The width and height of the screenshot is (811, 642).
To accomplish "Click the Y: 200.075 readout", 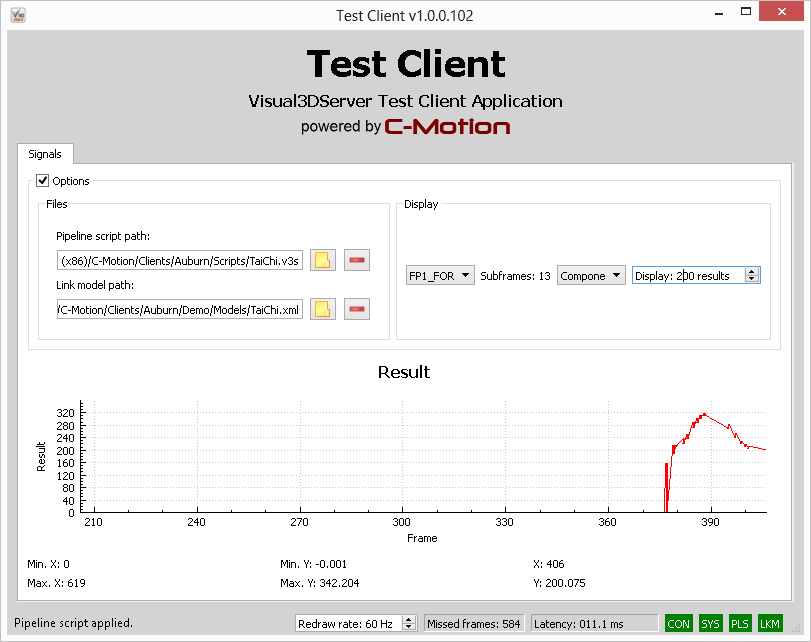I will coord(560,583).
